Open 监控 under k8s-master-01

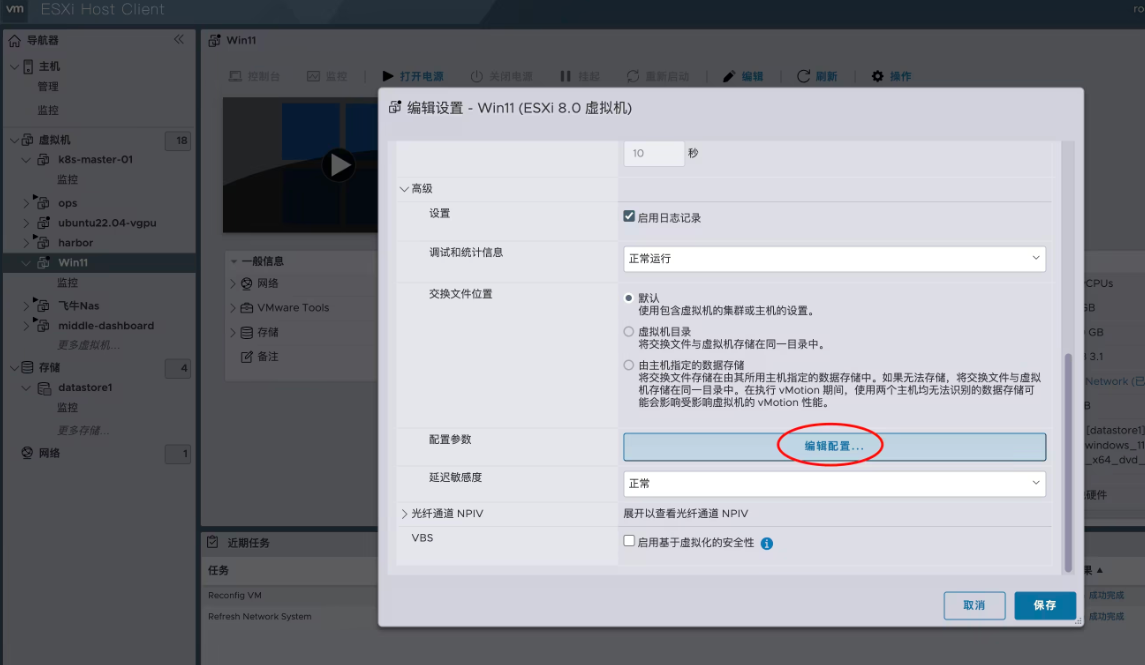pos(68,180)
